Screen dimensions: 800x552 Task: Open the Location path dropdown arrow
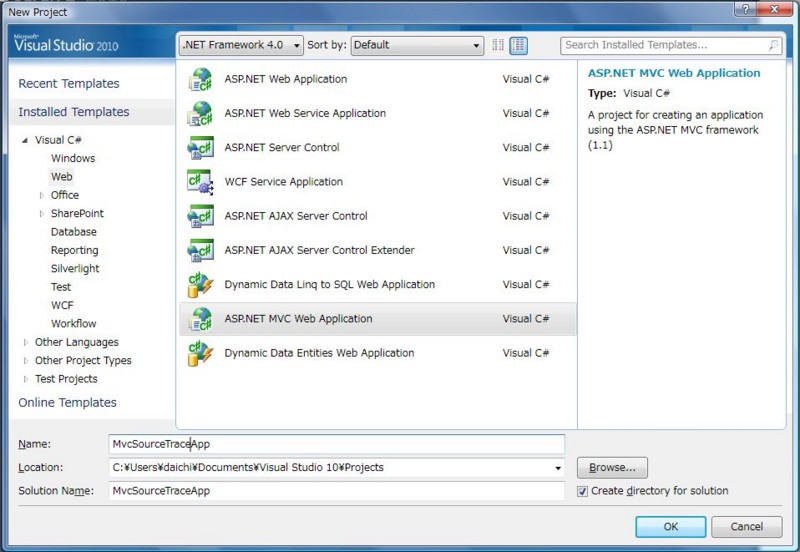click(x=558, y=468)
